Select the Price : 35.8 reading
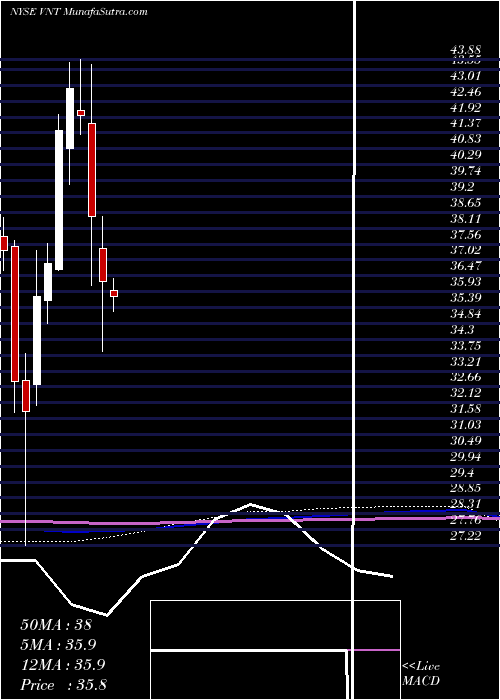 [63, 684]
